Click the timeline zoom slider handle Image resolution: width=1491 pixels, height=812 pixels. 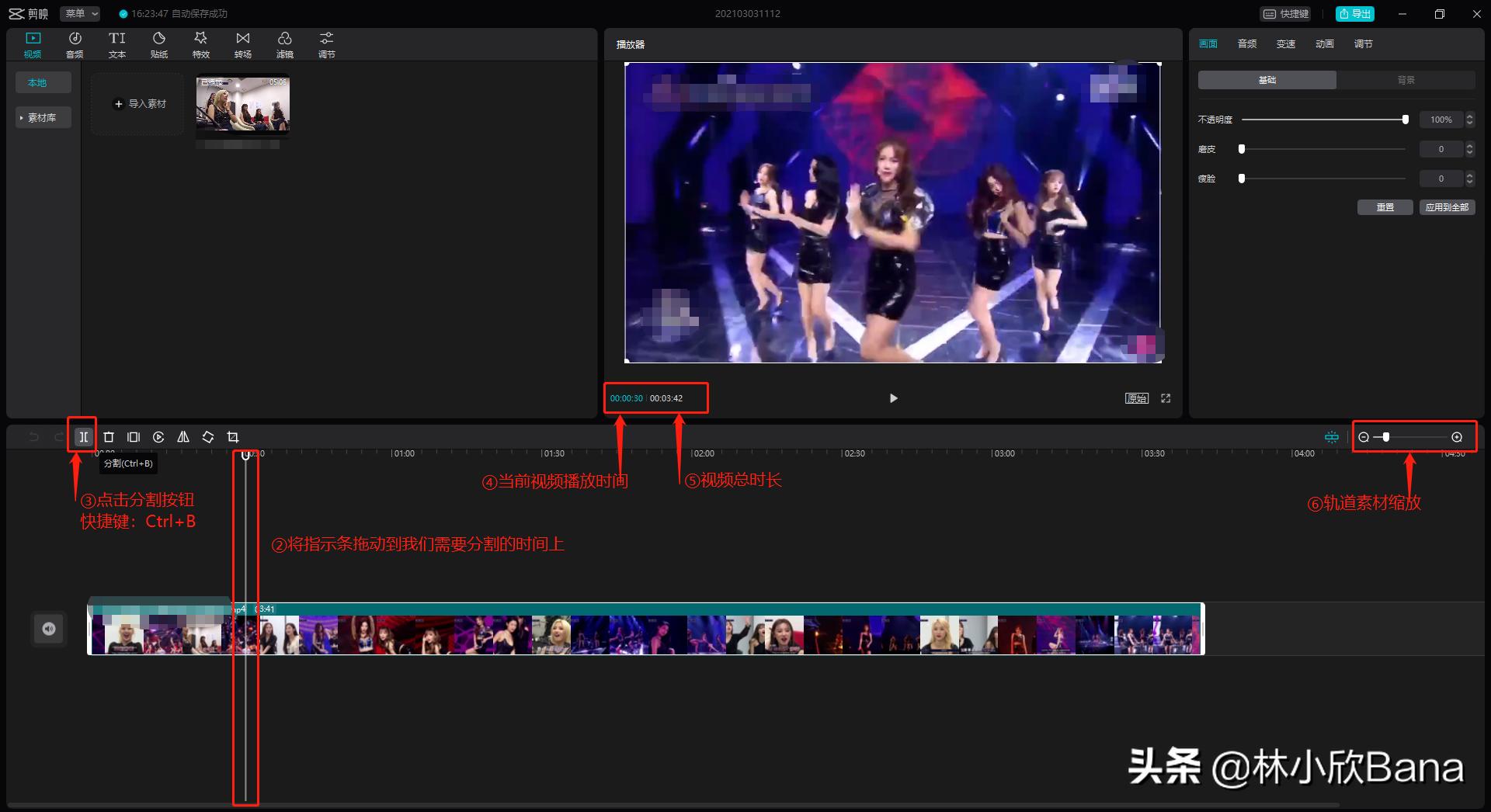pyautogui.click(x=1386, y=437)
